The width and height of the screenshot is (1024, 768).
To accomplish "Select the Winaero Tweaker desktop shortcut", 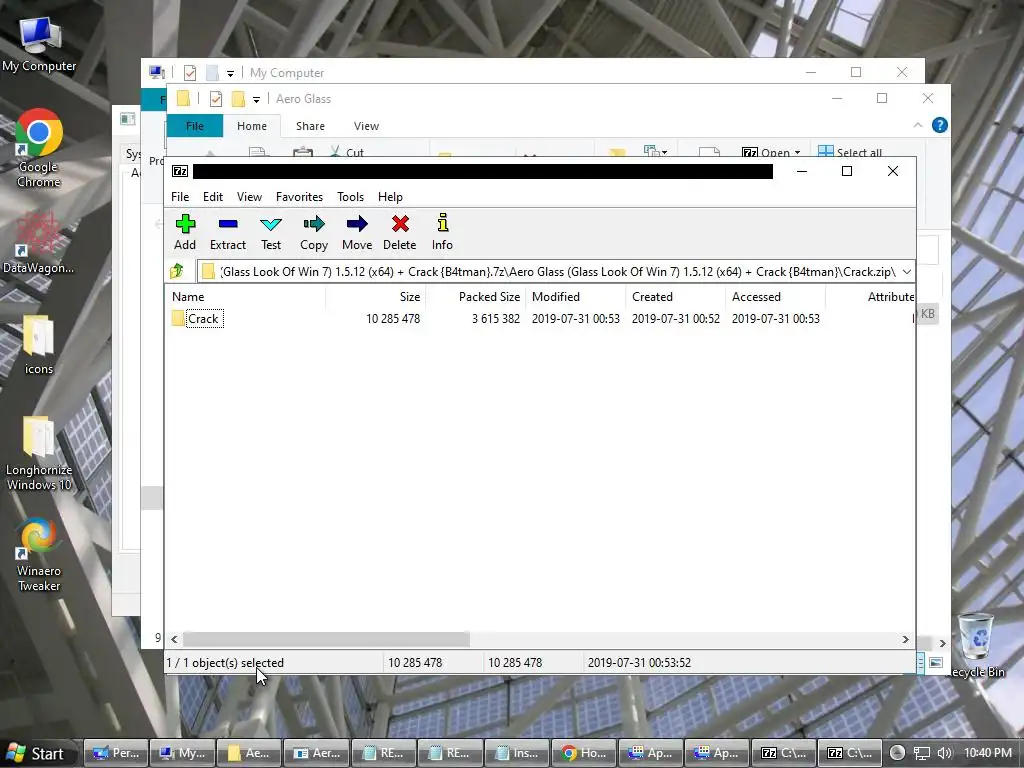I will coord(39,555).
